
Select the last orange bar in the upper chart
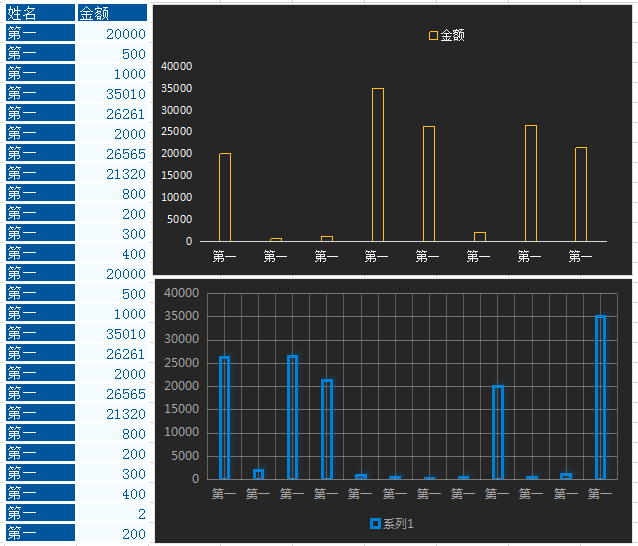tap(581, 194)
